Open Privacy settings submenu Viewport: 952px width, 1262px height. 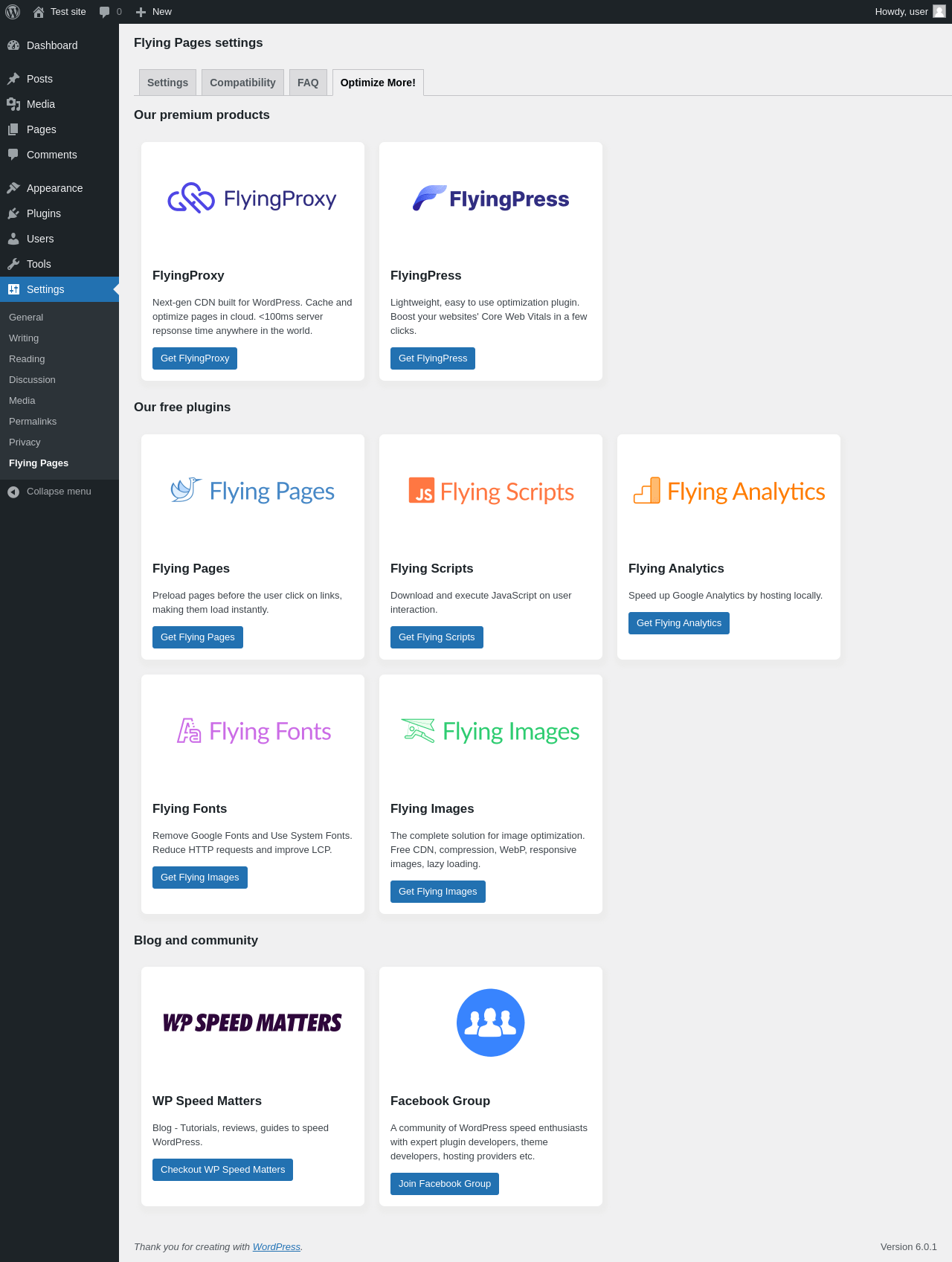coord(59,442)
